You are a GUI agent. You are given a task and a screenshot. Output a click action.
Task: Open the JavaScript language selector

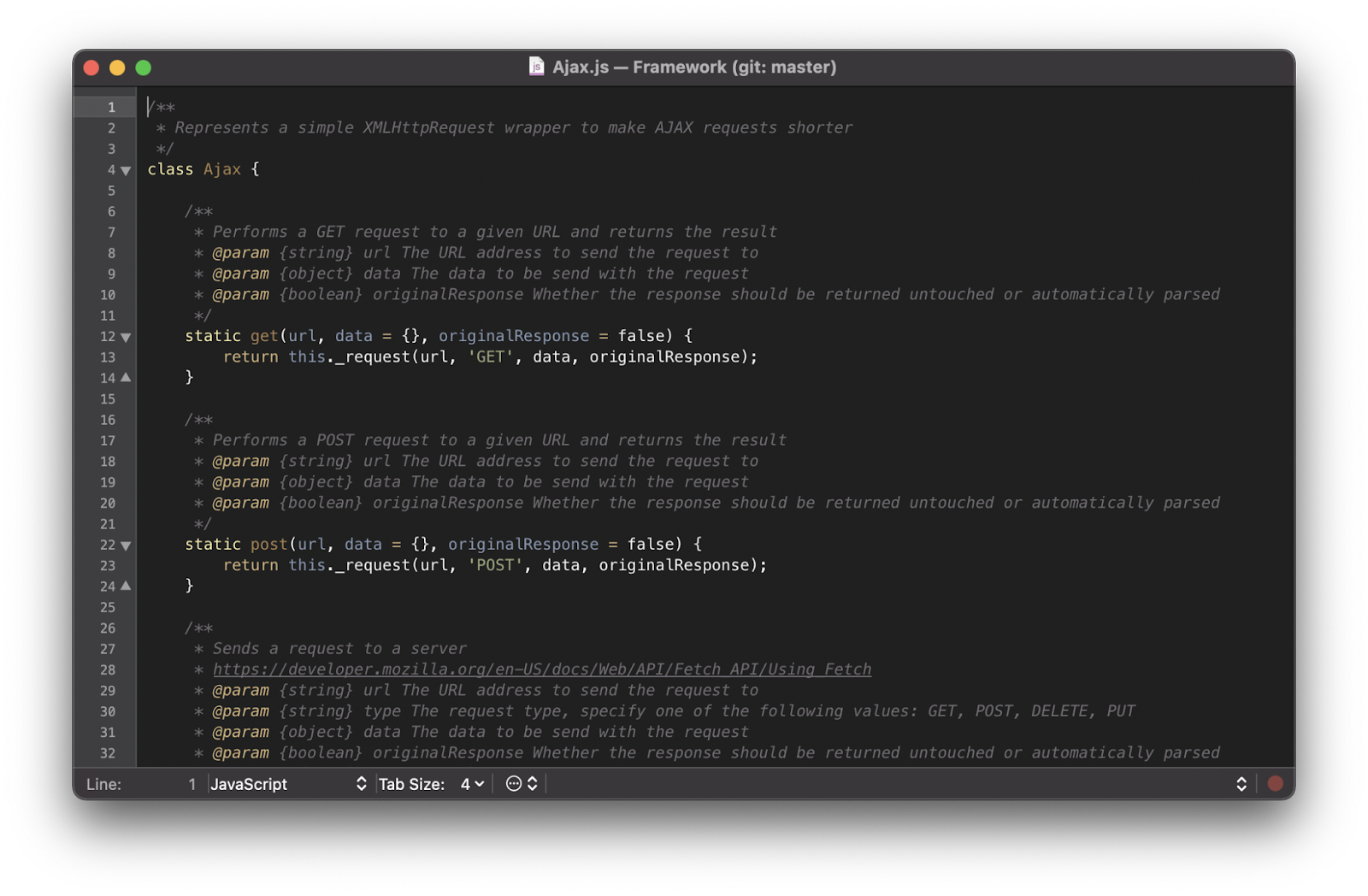287,783
